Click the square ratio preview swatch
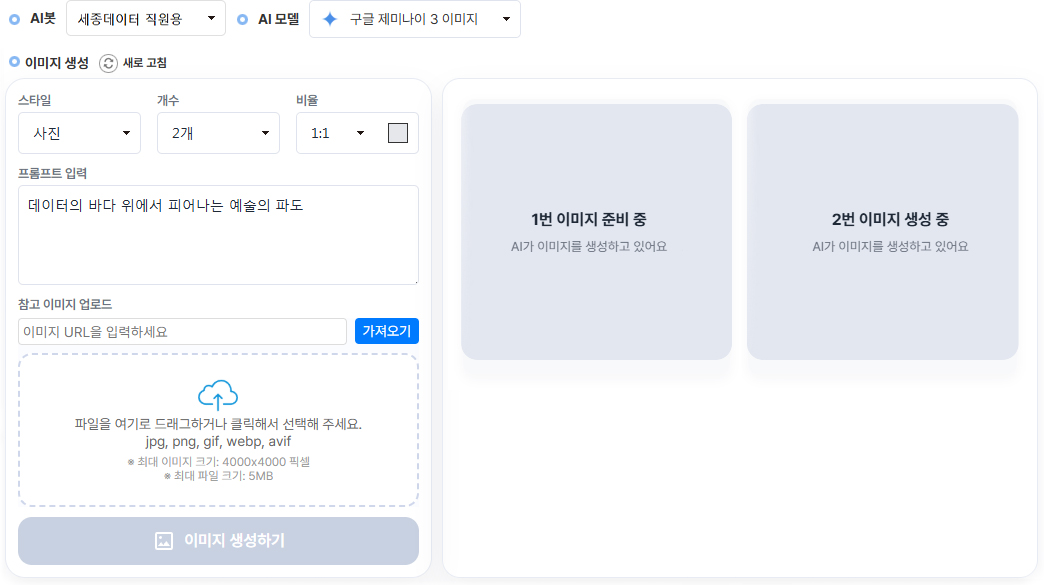1044x585 pixels. [x=398, y=133]
